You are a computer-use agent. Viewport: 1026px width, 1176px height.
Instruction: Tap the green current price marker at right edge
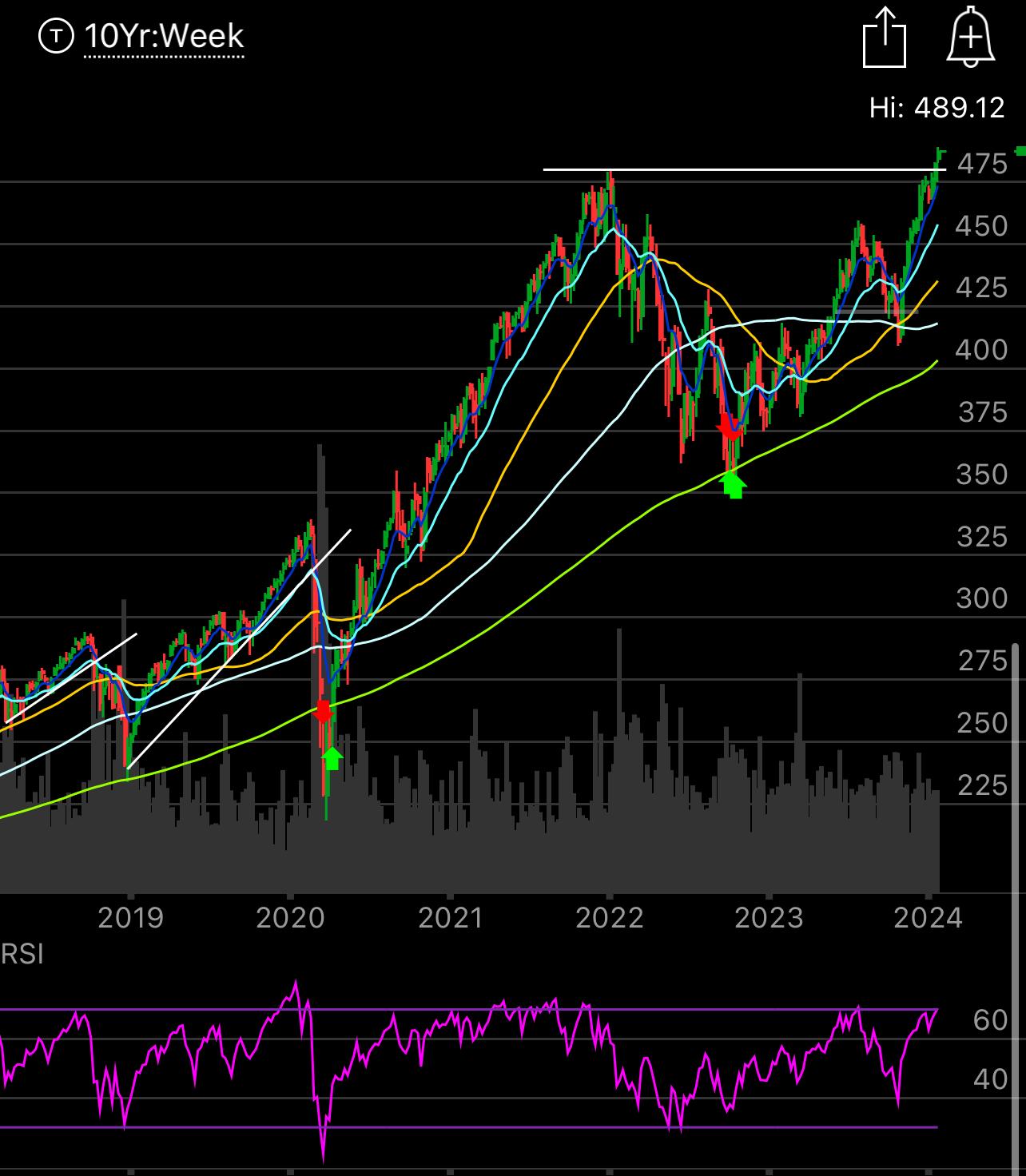(1020, 151)
